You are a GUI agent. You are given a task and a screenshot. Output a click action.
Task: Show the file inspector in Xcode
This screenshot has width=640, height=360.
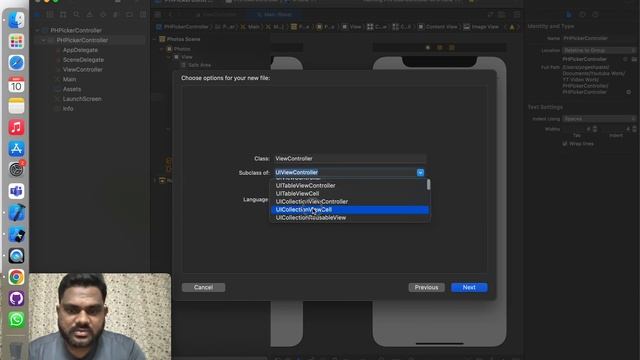(569, 14)
